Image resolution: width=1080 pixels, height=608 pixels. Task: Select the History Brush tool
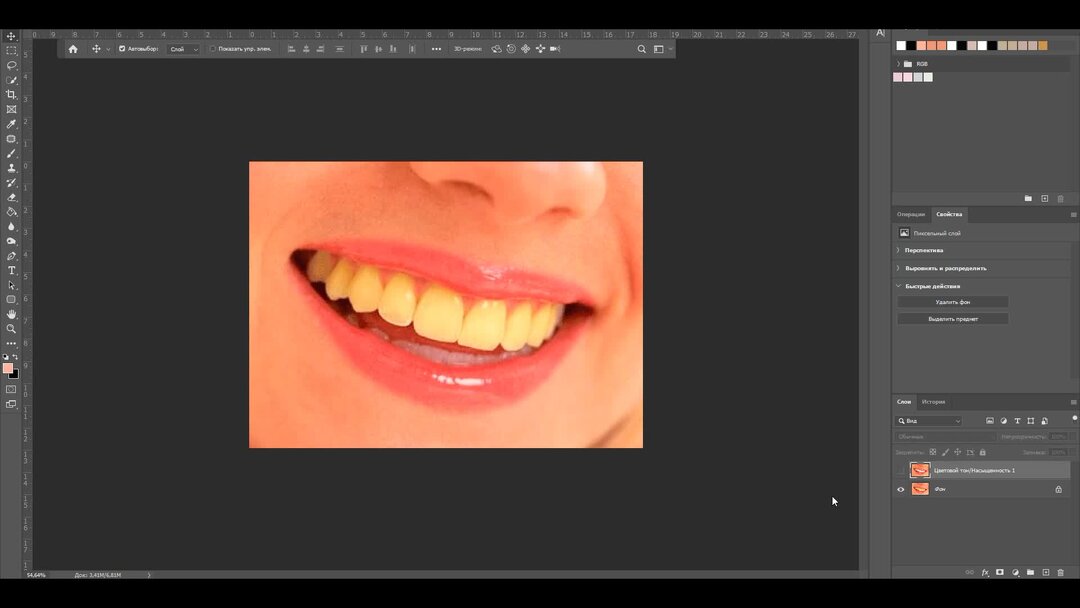11,182
